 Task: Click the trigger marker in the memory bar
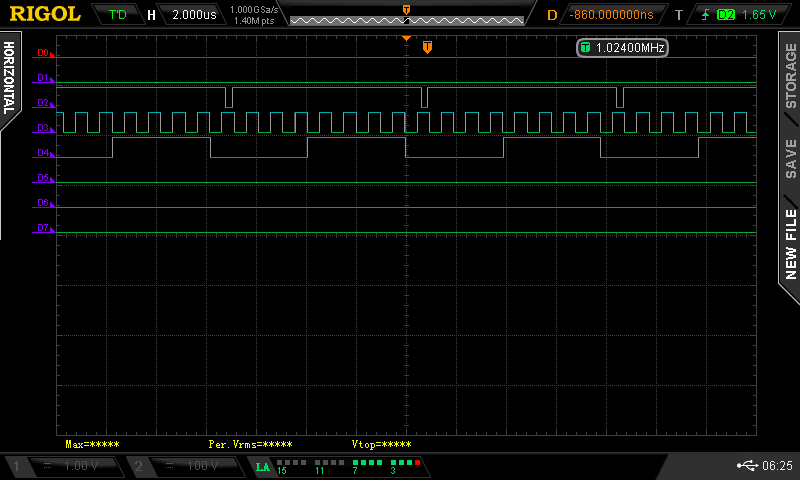coord(406,10)
